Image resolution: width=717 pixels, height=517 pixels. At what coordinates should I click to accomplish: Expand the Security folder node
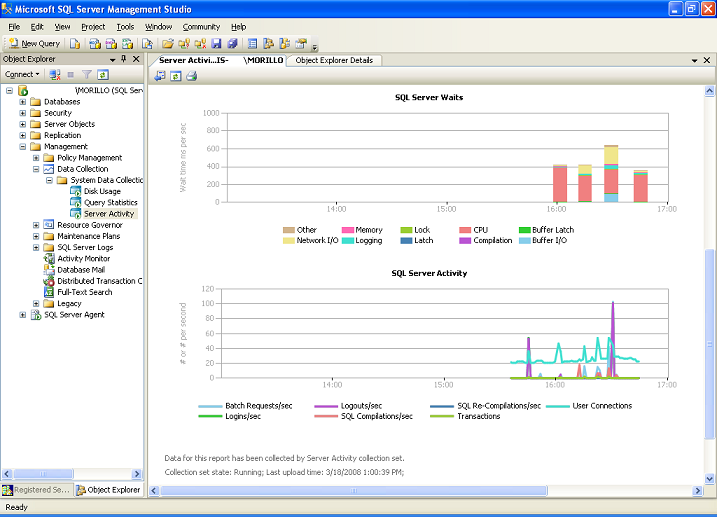point(22,113)
